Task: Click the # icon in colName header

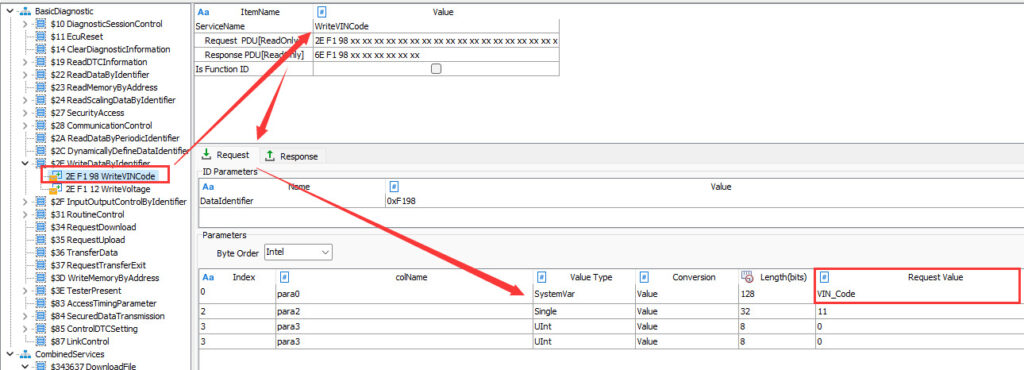Action: tap(285, 277)
